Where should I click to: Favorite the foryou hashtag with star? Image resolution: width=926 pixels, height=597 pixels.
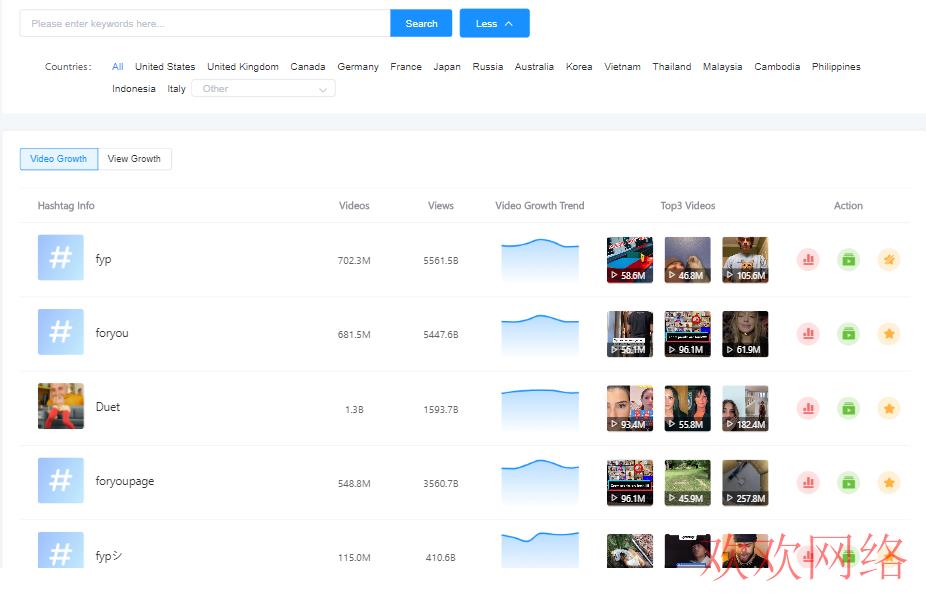(889, 334)
